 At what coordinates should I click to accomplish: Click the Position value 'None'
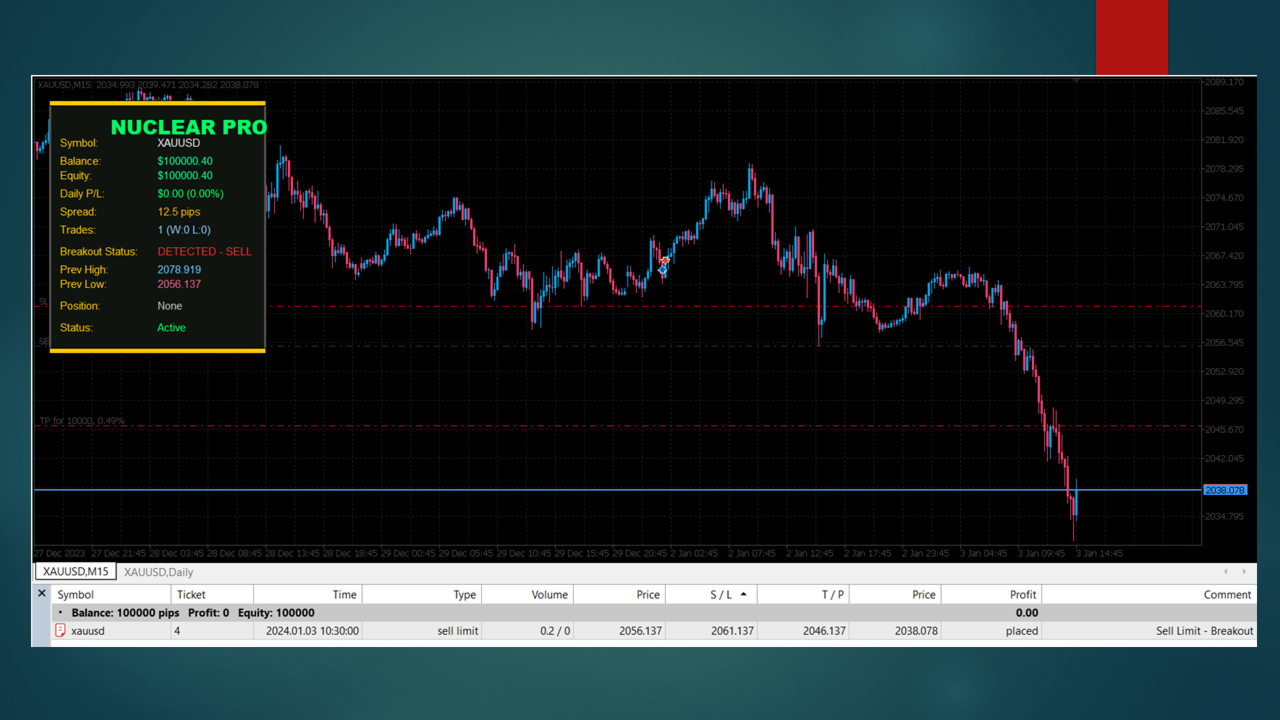coord(170,306)
